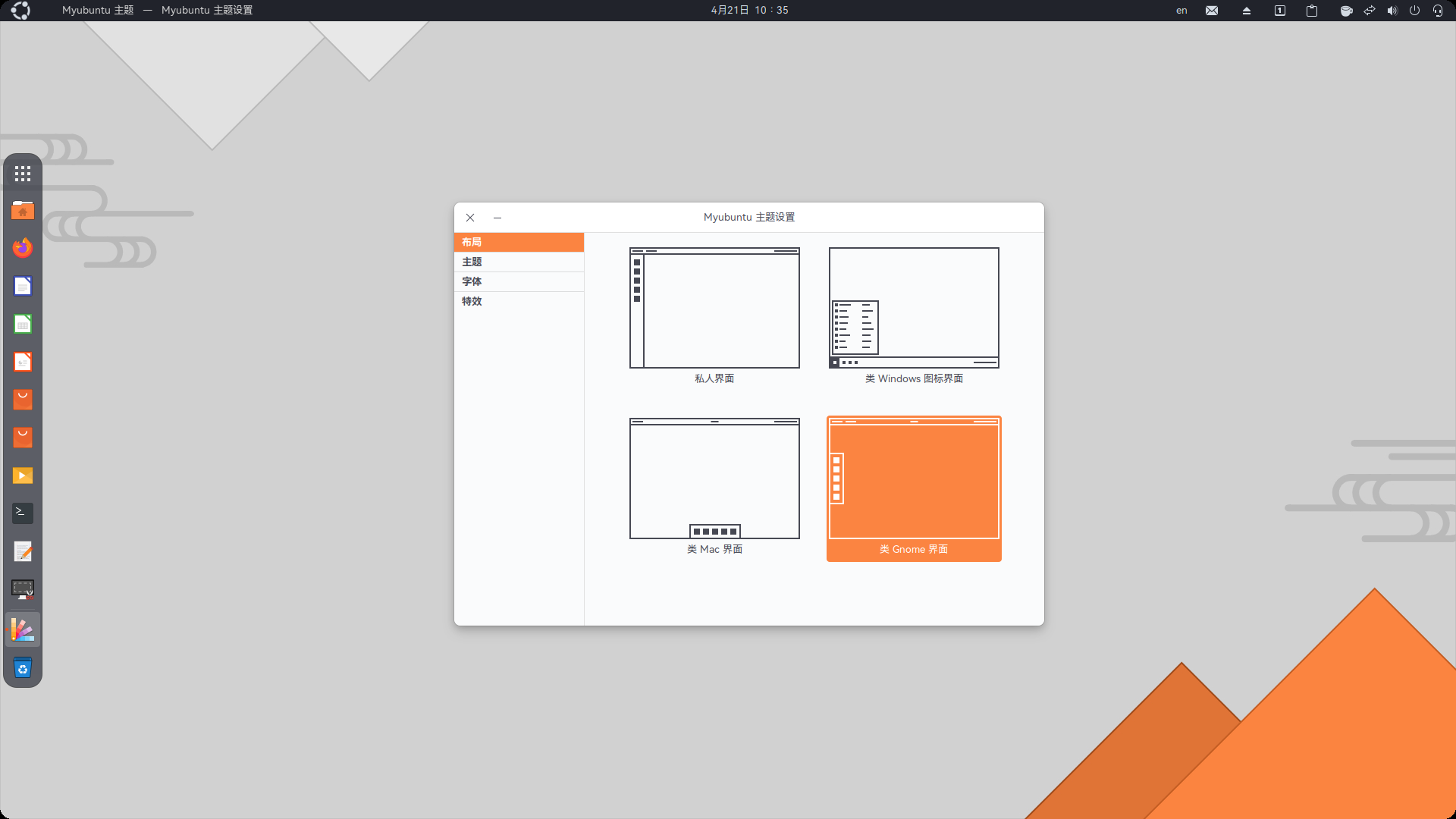The width and height of the screenshot is (1456, 819).
Task: Open the workspace number 1 indicator
Action: click(x=1279, y=11)
